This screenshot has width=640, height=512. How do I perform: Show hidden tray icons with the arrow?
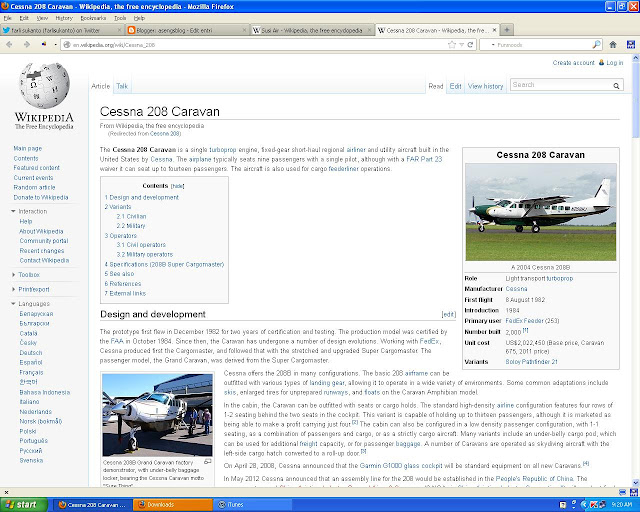pyautogui.click(x=583, y=505)
